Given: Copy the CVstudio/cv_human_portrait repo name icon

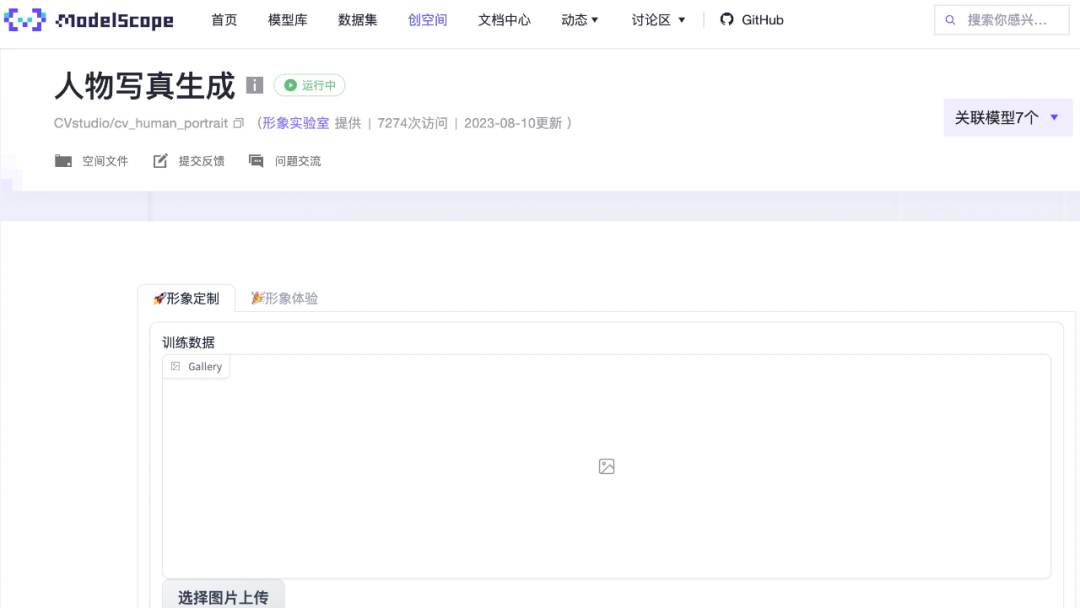Looking at the screenshot, I should (x=237, y=123).
